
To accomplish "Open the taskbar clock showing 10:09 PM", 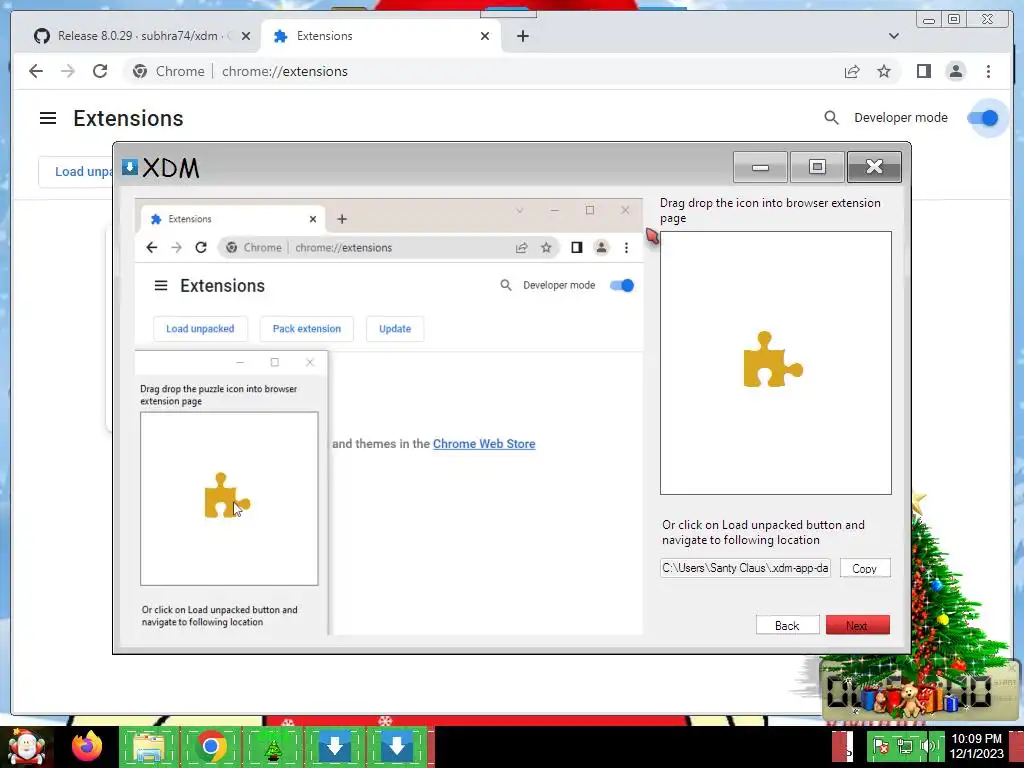I will point(976,746).
